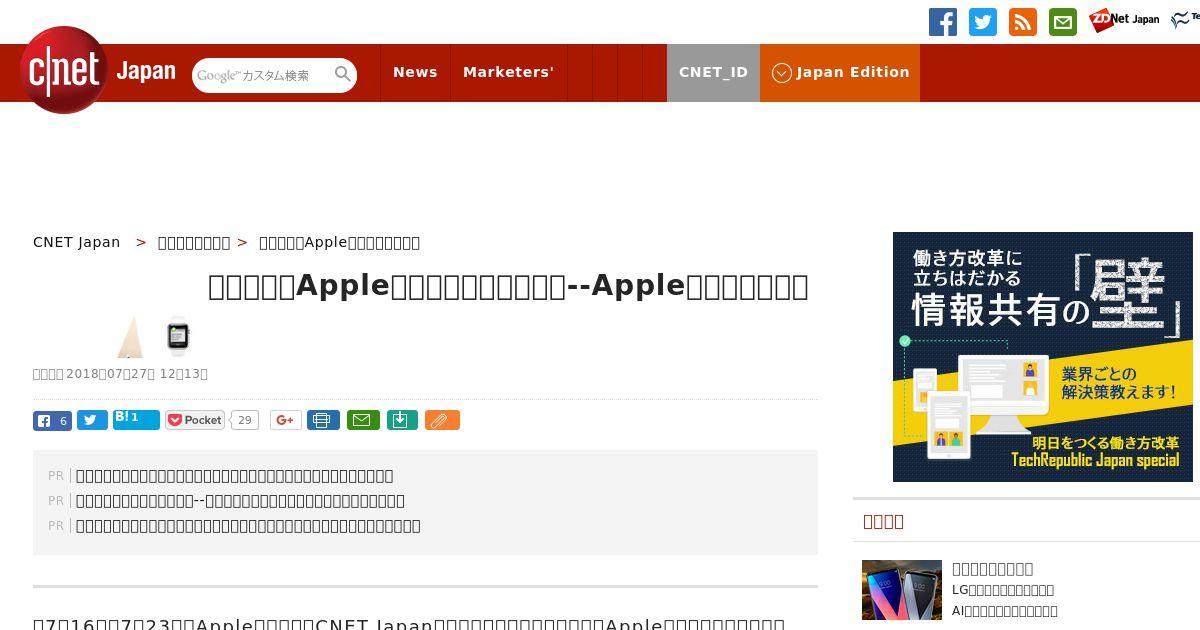This screenshot has height=630, width=1200.
Task: Open the orange RSS feed icon
Action: click(x=1023, y=22)
